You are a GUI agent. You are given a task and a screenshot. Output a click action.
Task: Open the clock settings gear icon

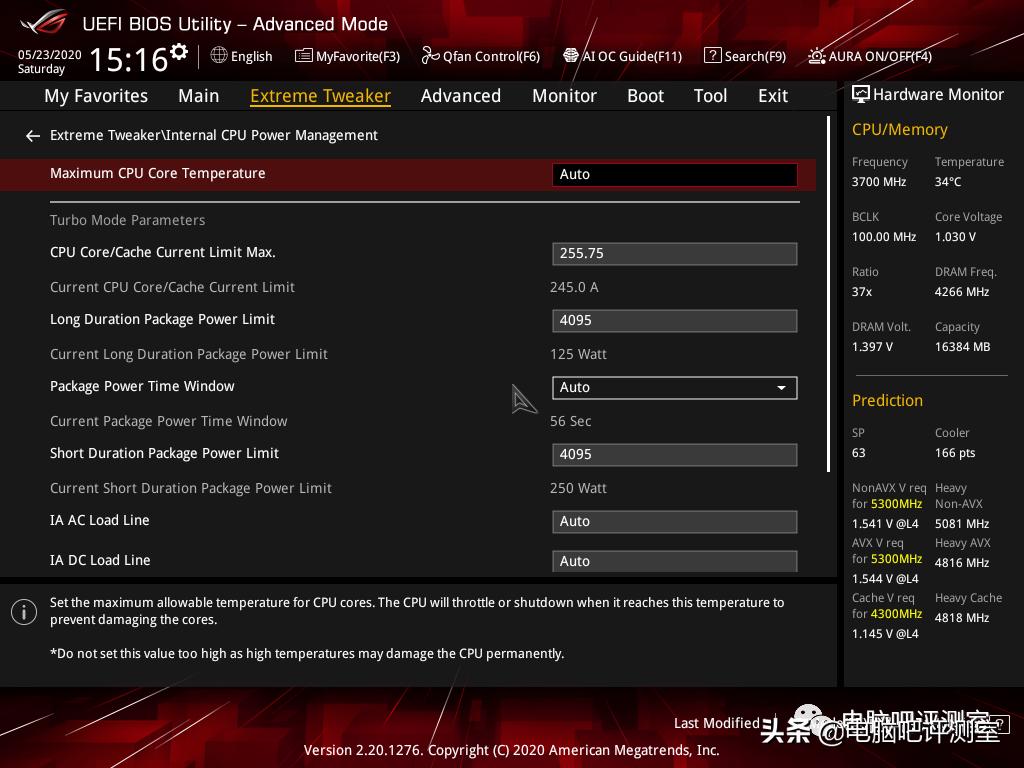(x=179, y=52)
